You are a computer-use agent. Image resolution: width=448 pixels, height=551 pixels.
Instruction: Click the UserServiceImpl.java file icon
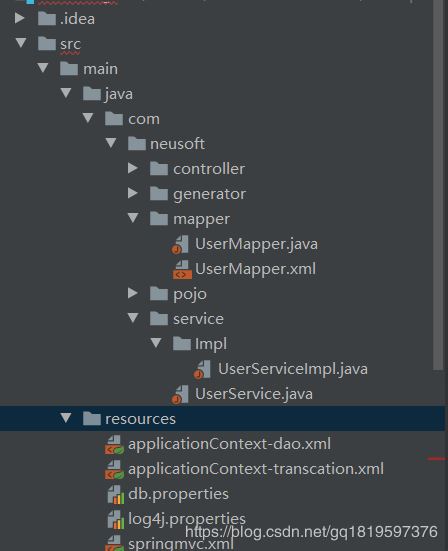pyautogui.click(x=203, y=369)
